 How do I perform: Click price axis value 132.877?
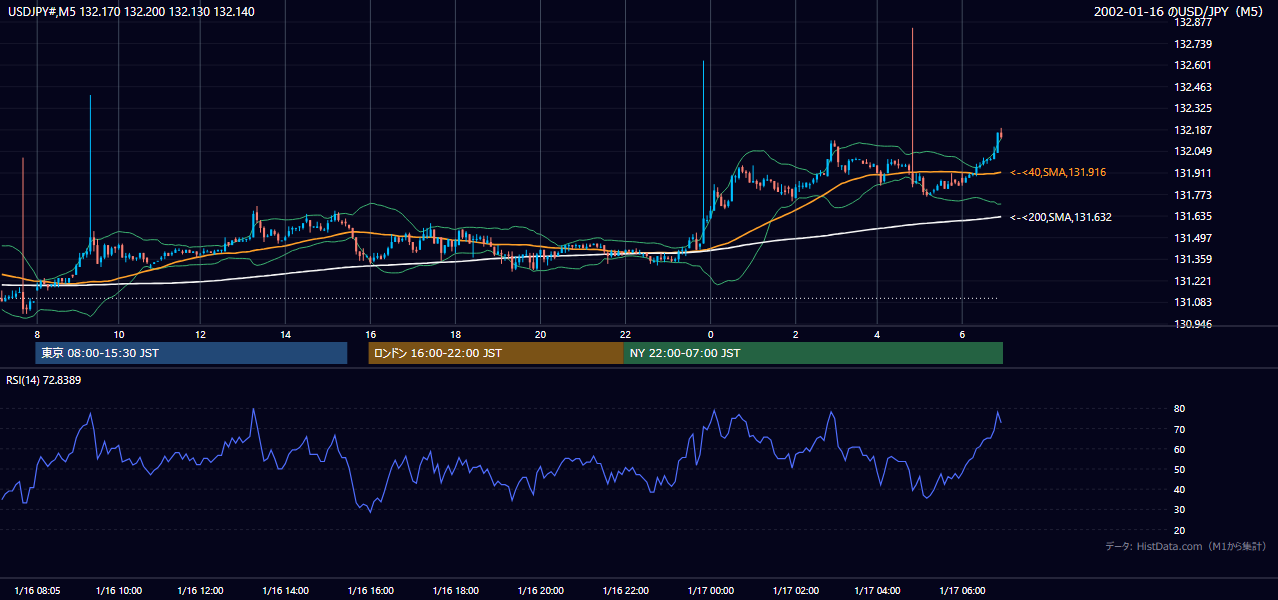tap(1193, 22)
